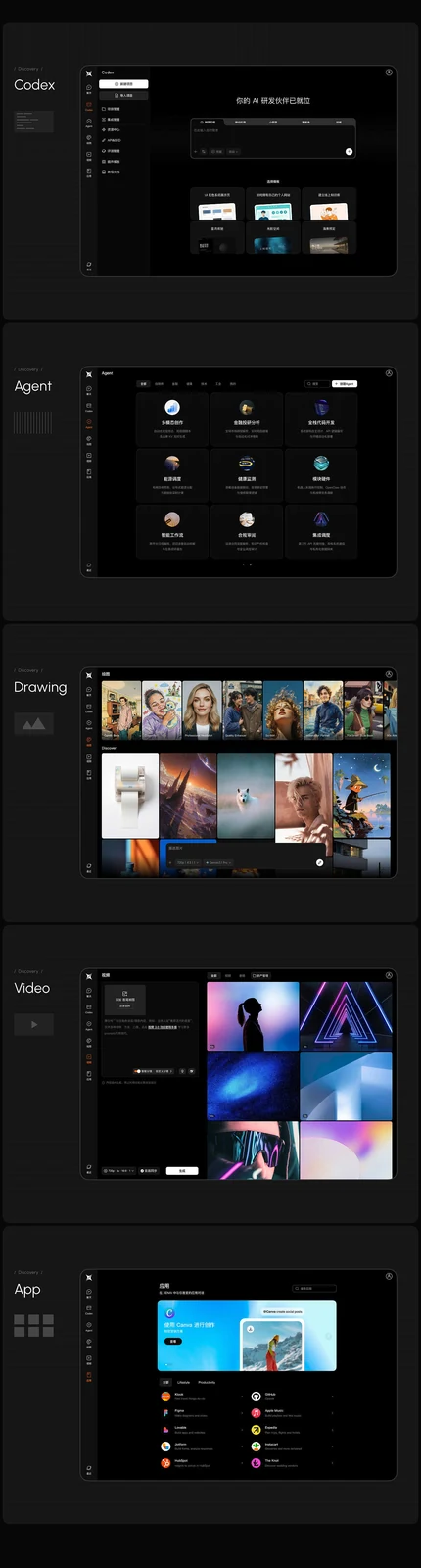This screenshot has height=1568, width=421.
Task: Open the 资产管理 tab on Video screen
Action: click(260, 975)
